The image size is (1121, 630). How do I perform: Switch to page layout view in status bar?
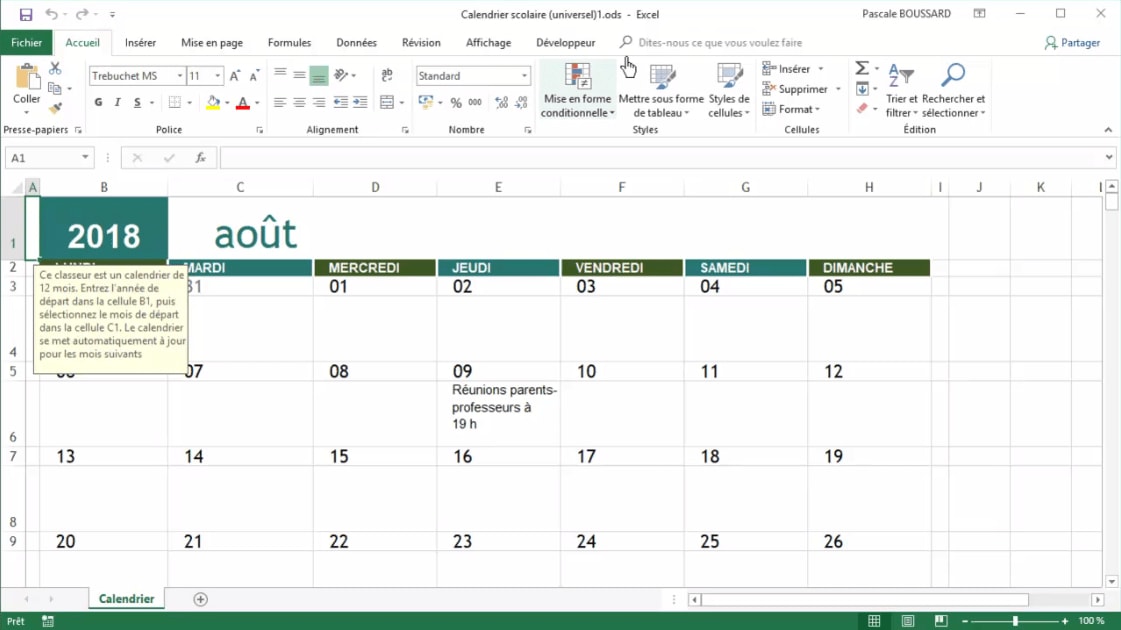tap(908, 621)
